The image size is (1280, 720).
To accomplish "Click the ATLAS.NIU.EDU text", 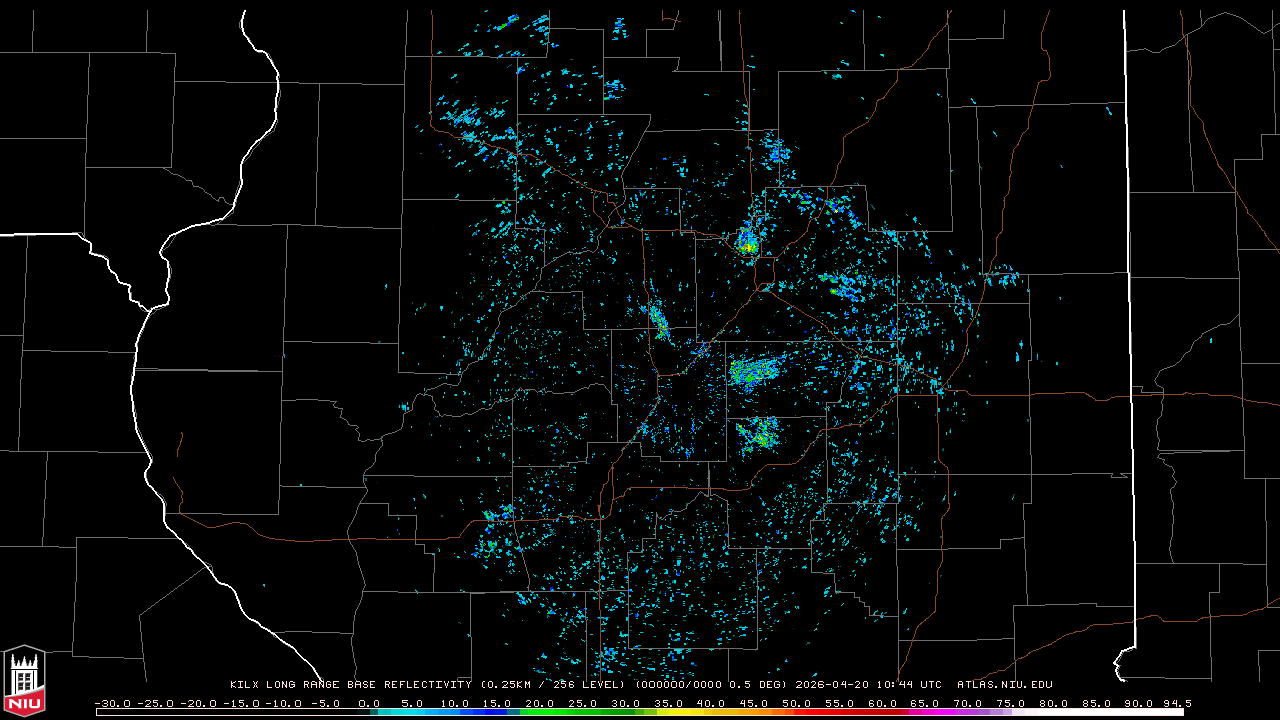I will (1005, 685).
